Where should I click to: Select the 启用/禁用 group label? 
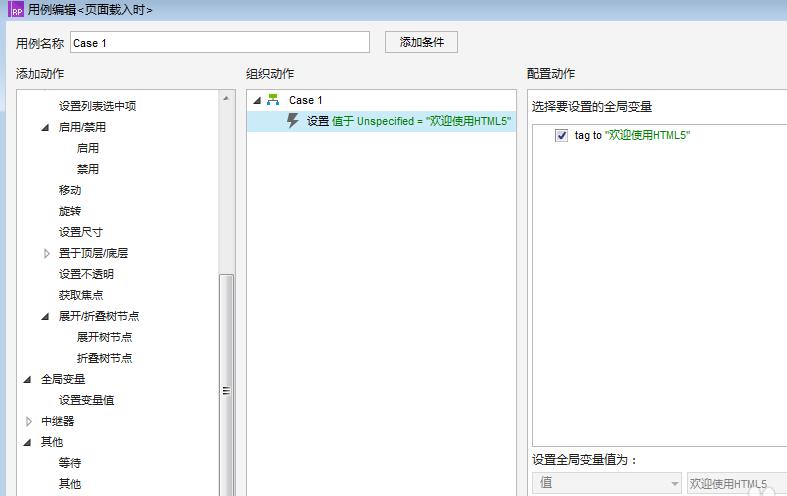pos(82,127)
